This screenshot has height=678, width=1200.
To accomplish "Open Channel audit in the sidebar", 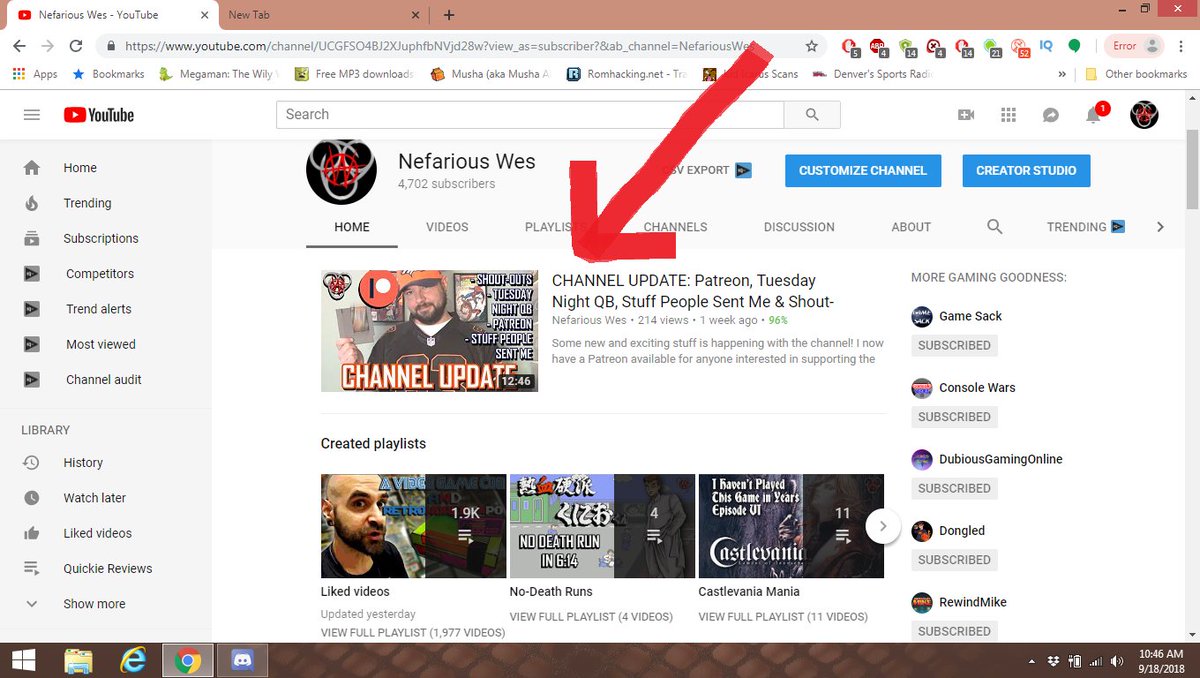I will tap(106, 379).
